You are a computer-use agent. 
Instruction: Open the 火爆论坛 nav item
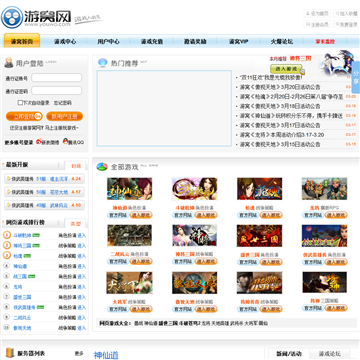click(x=282, y=42)
